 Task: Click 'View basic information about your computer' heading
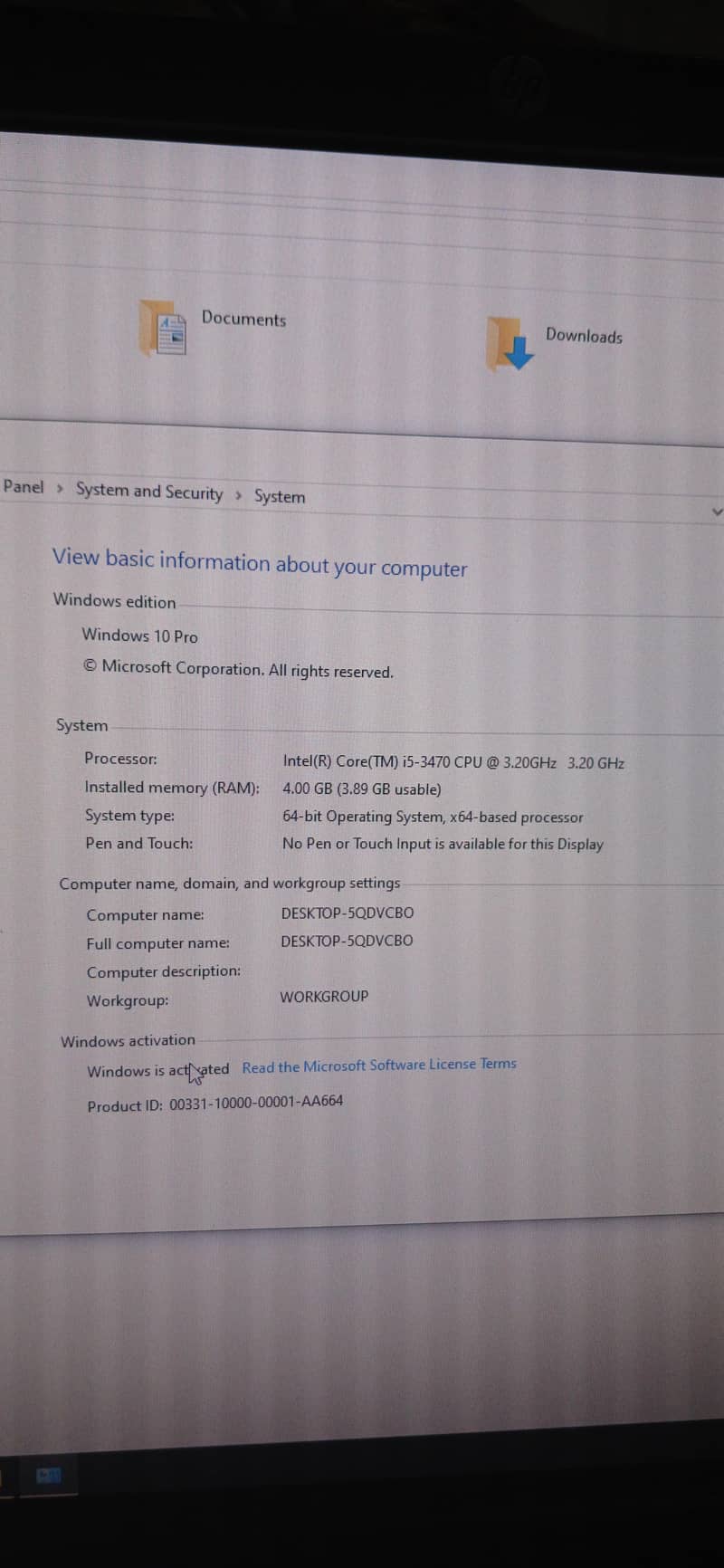pyautogui.click(x=260, y=563)
